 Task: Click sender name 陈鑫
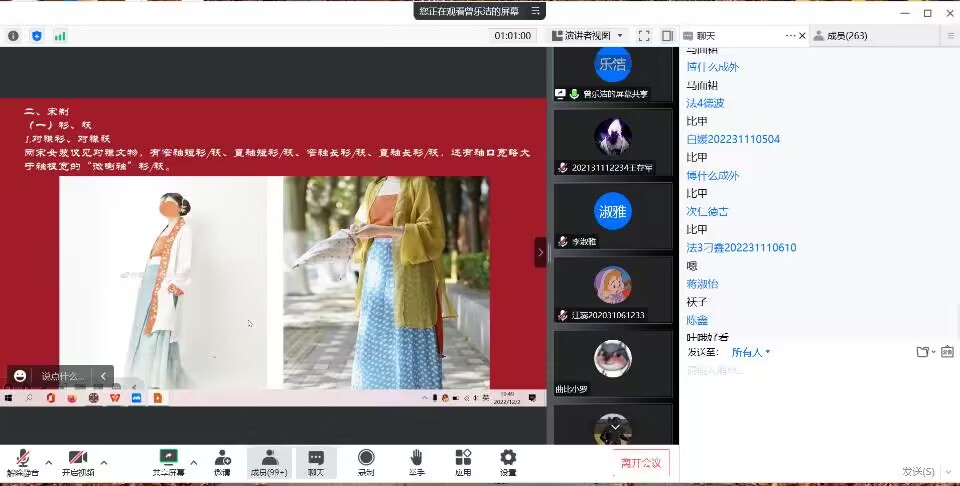click(x=697, y=320)
